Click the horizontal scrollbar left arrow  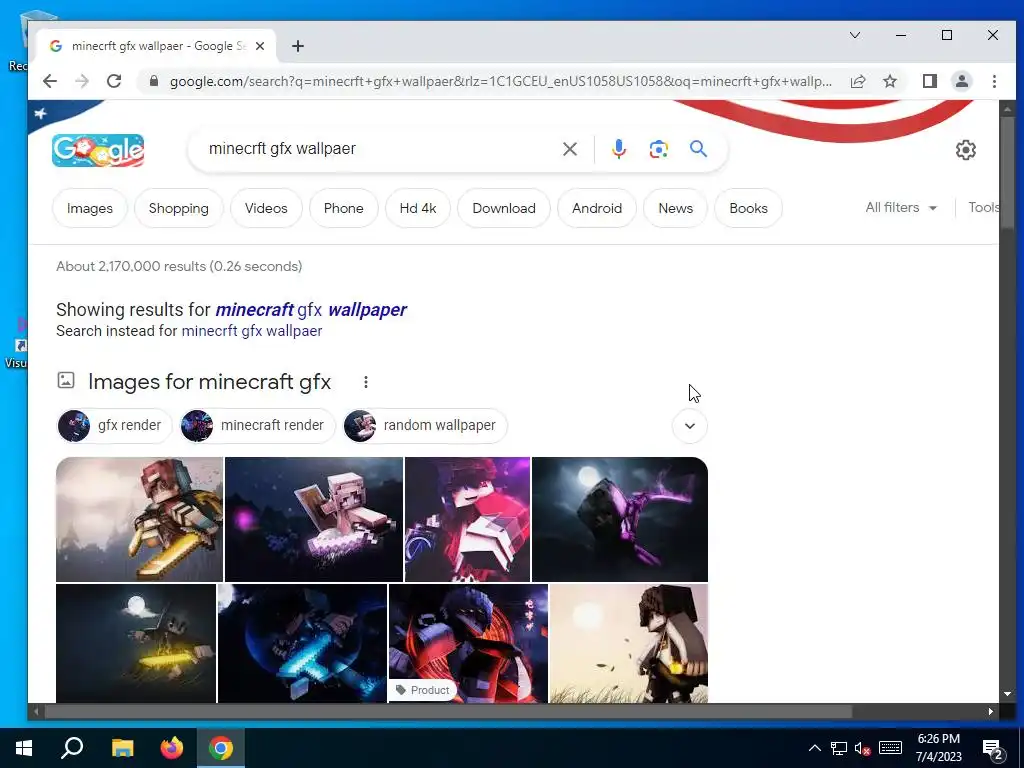tap(36, 711)
